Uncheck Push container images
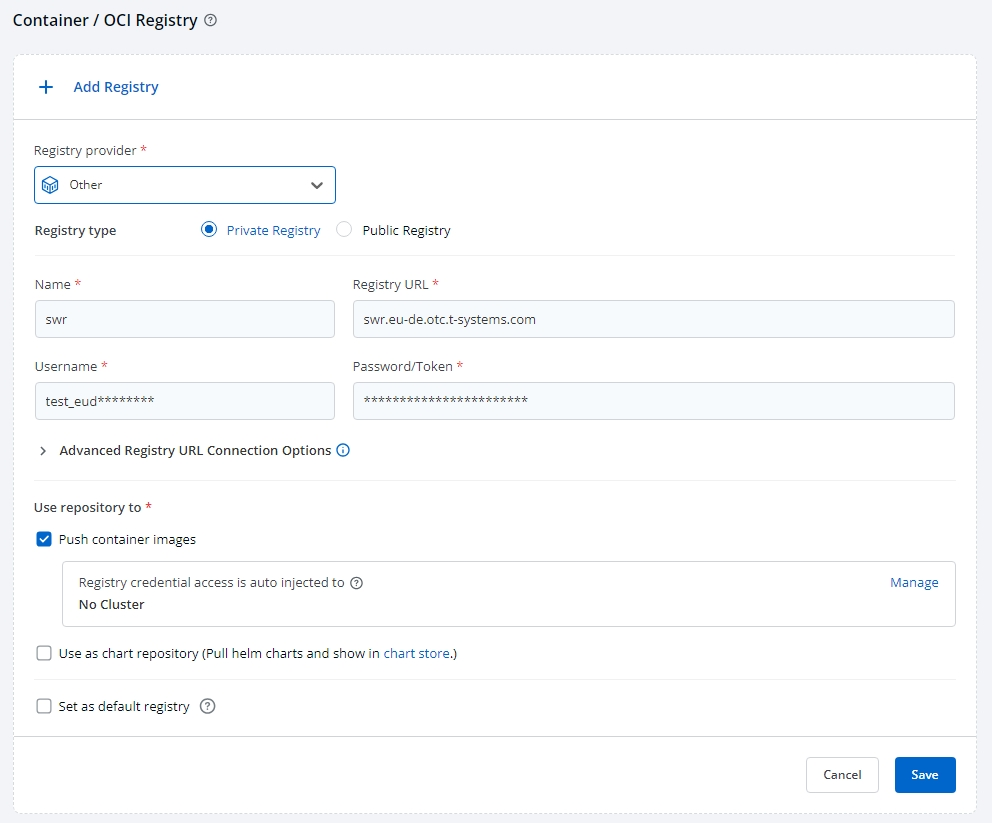This screenshot has height=823, width=992. (43, 538)
